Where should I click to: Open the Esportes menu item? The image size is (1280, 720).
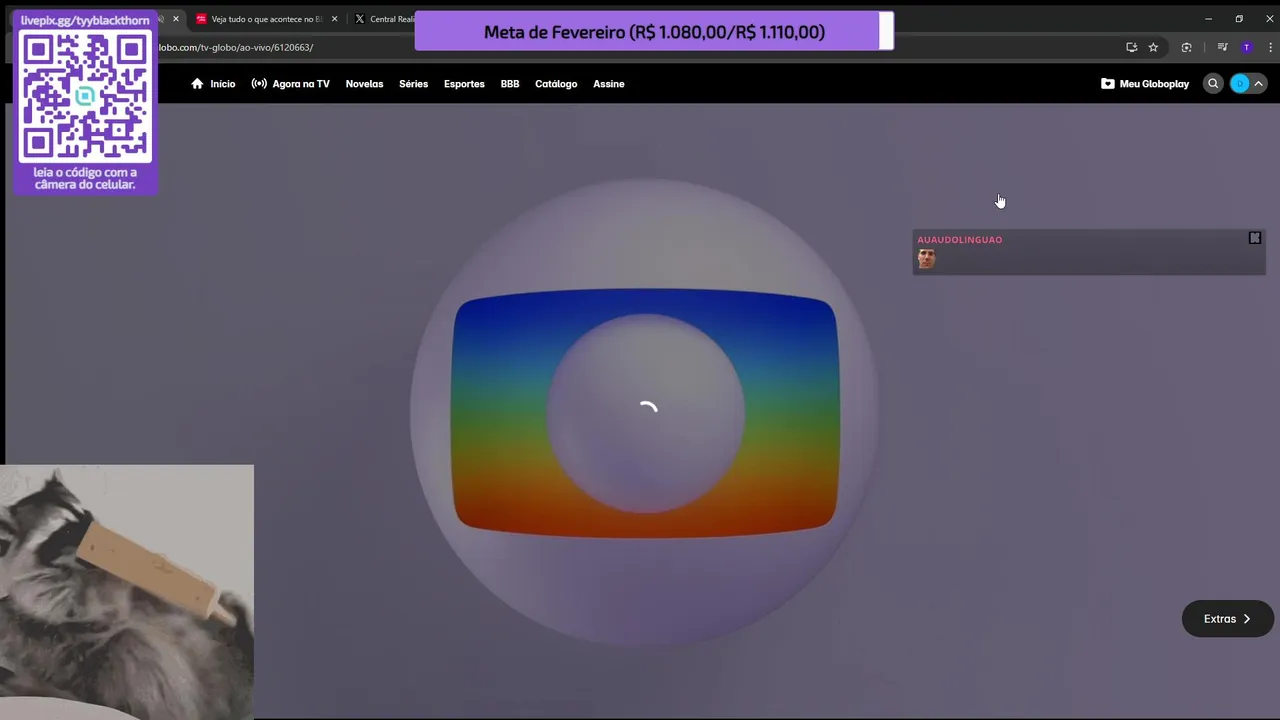pos(464,84)
